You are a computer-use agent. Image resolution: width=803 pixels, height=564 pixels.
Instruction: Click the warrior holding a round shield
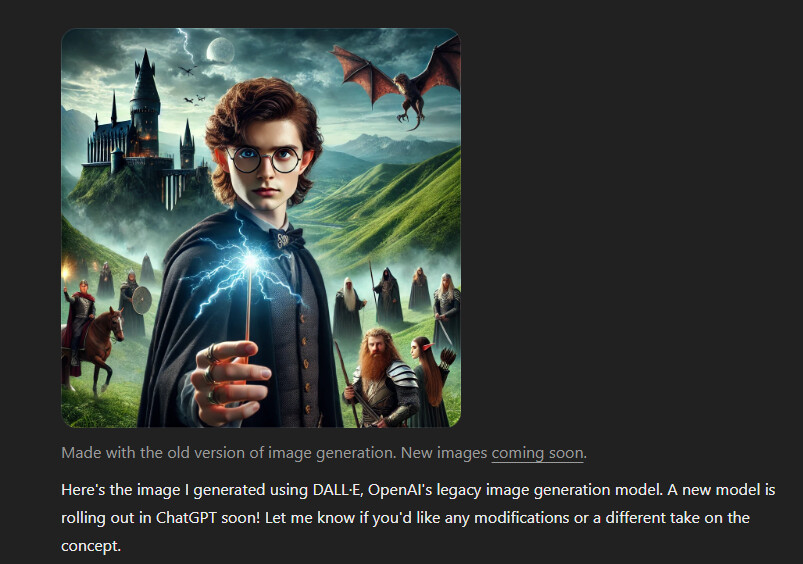pos(133,303)
